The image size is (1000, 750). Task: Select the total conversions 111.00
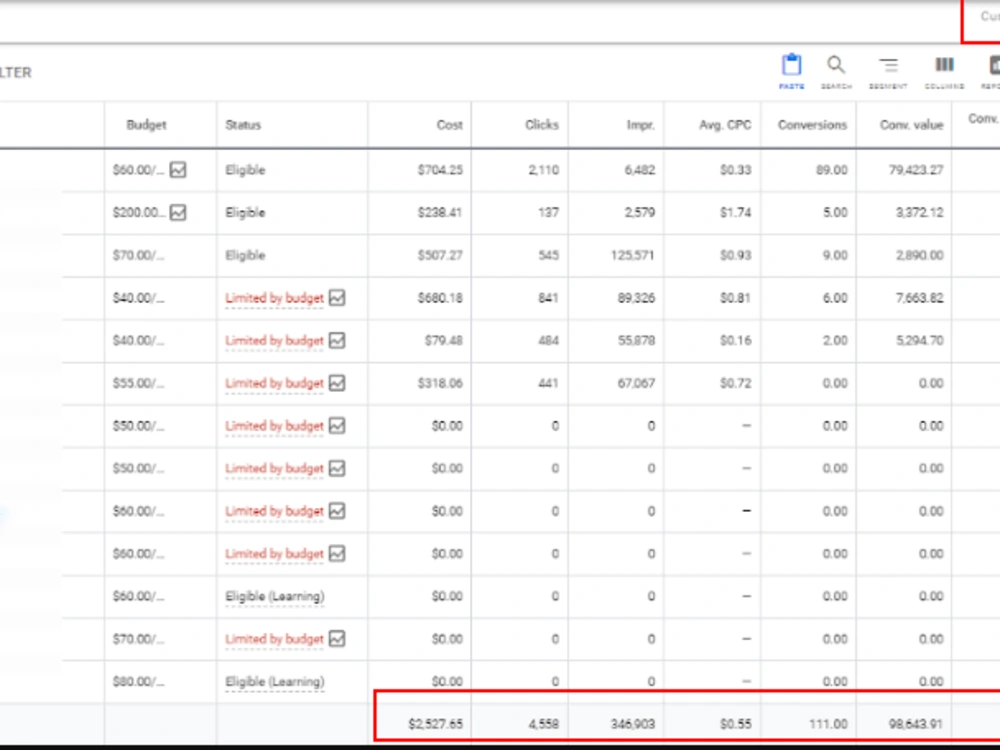pyautogui.click(x=828, y=724)
